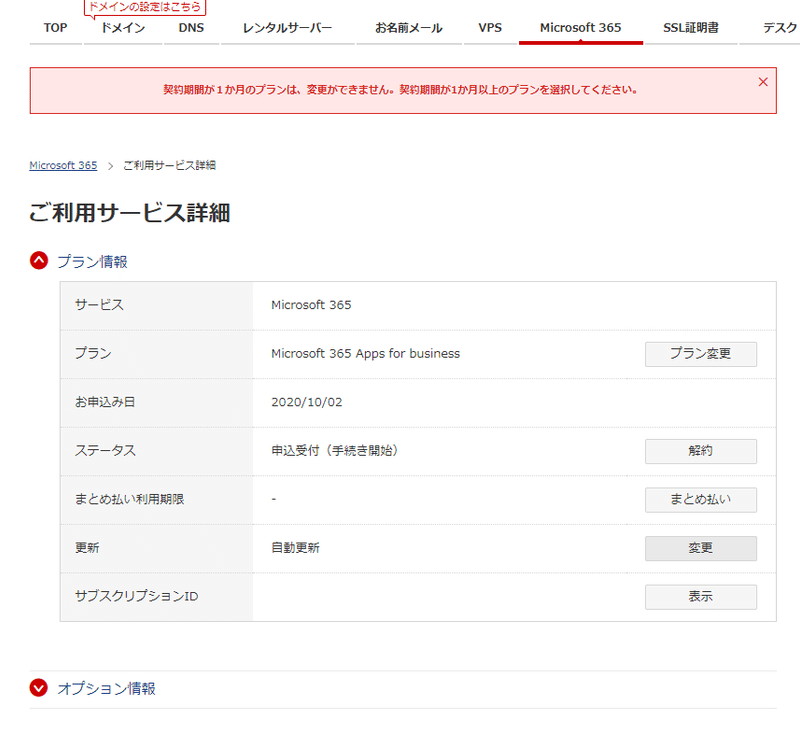Click the red error message text

(x=400, y=90)
